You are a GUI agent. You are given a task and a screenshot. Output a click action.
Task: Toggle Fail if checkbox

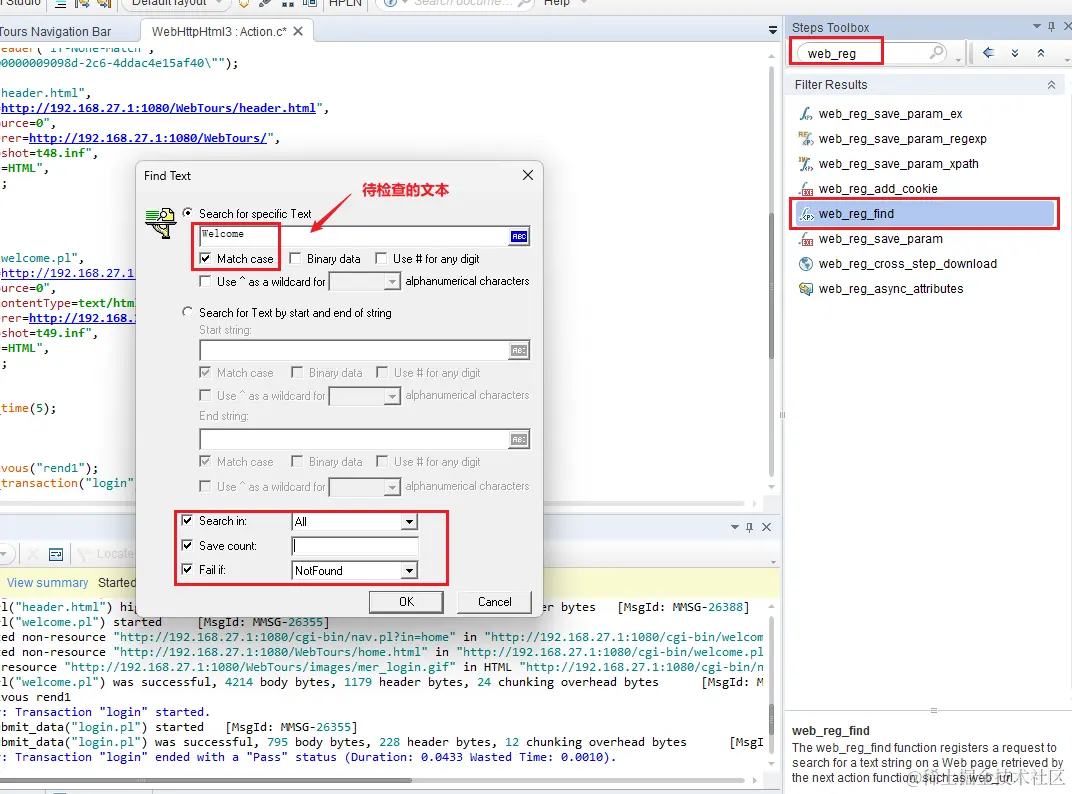click(187, 569)
